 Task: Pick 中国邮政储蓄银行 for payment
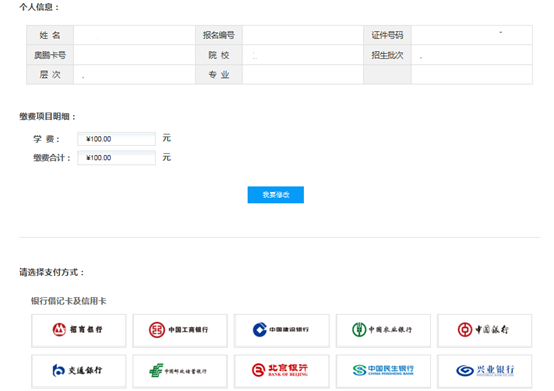click(180, 371)
